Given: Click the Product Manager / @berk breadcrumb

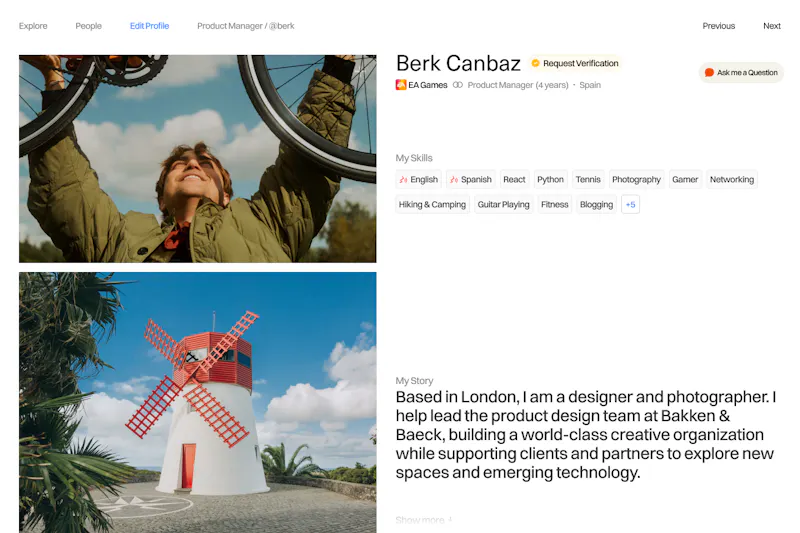Looking at the screenshot, I should click(246, 26).
